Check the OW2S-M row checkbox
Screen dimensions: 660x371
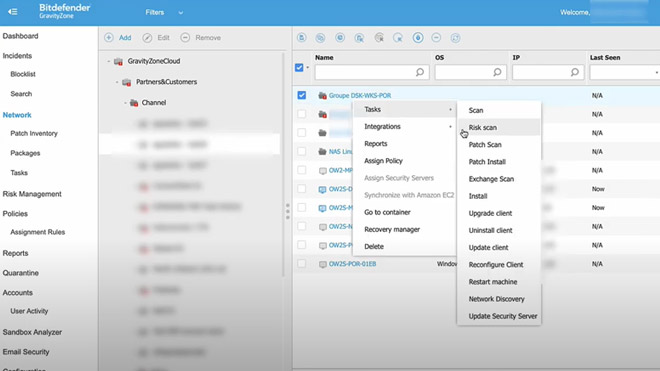[x=301, y=207]
